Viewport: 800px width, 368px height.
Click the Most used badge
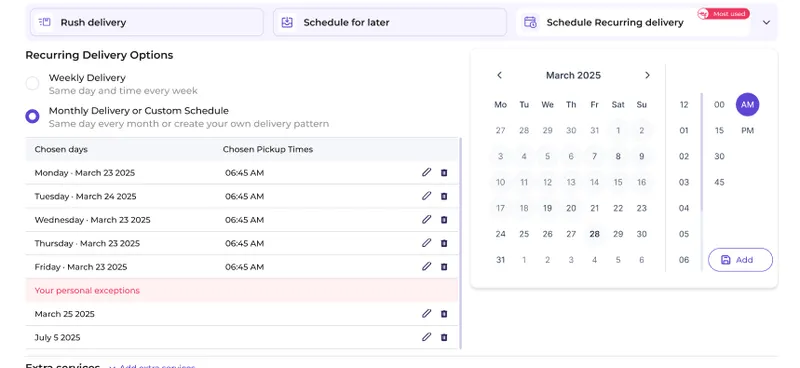tap(723, 14)
